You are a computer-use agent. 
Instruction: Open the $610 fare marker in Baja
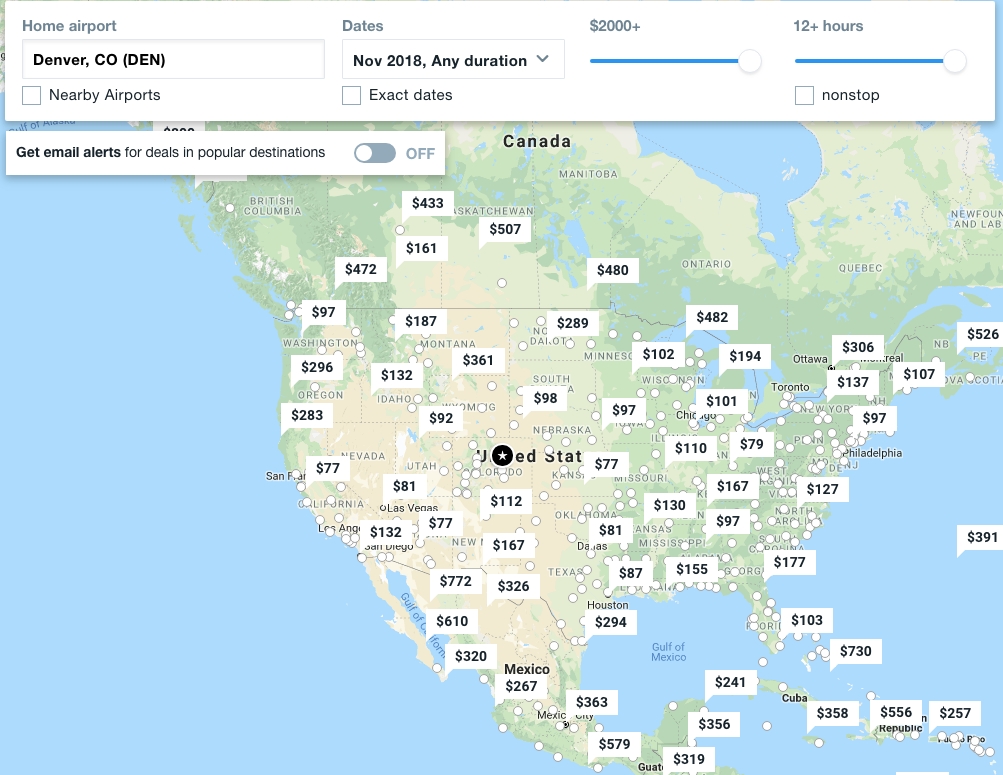pyautogui.click(x=451, y=621)
